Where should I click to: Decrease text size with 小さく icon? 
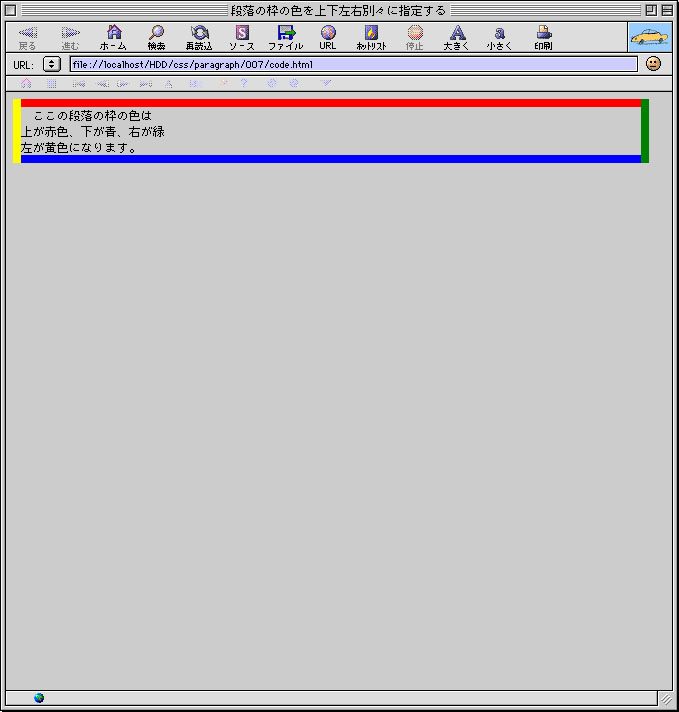tap(499, 33)
